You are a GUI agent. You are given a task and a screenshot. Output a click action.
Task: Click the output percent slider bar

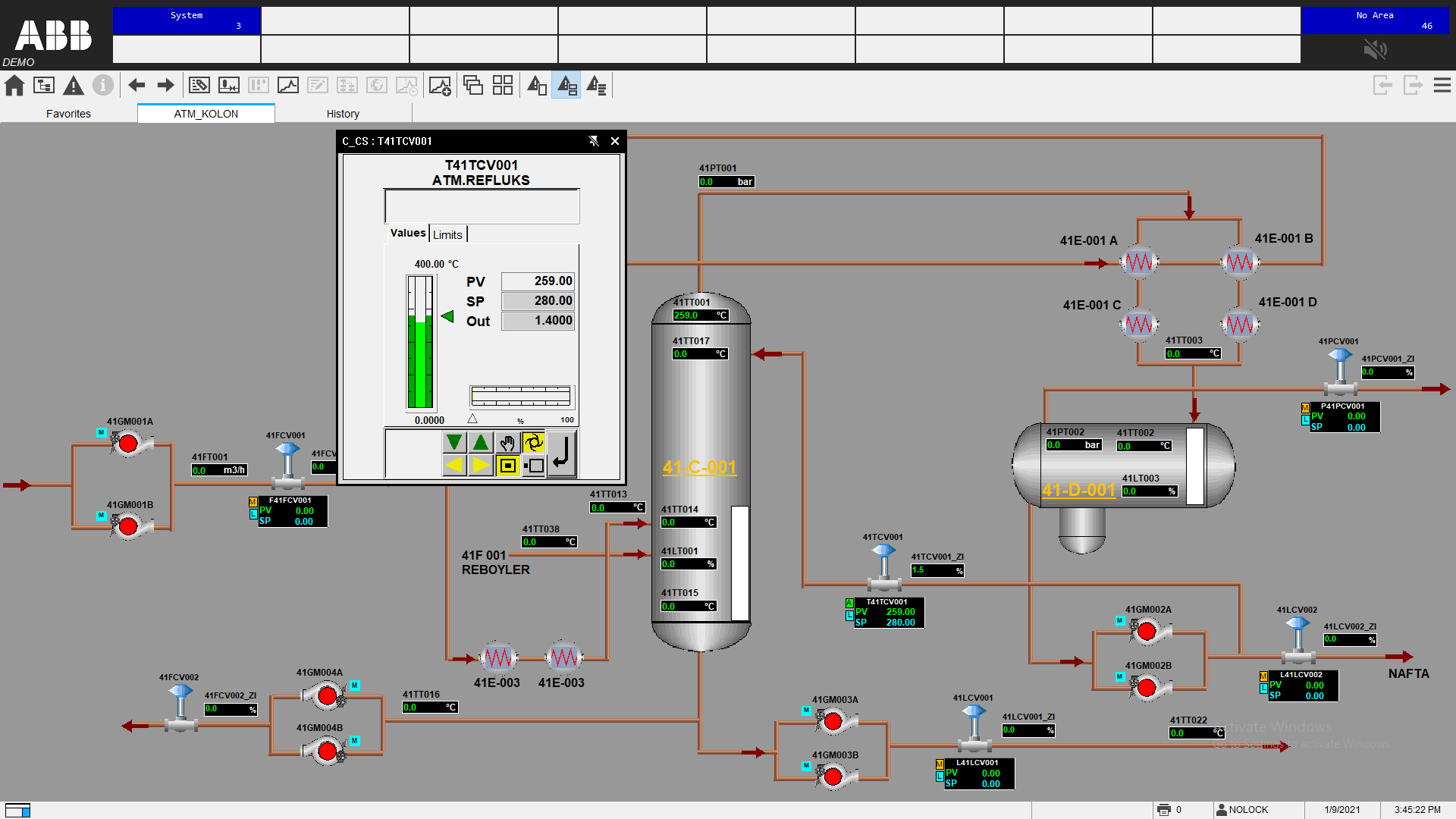click(x=521, y=396)
